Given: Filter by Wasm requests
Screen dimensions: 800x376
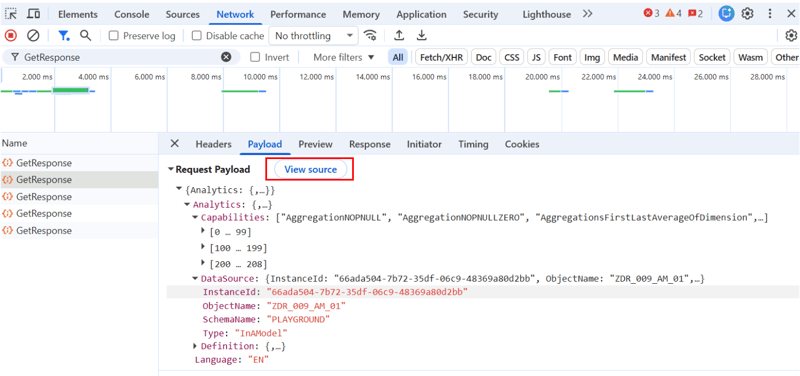Looking at the screenshot, I should (x=751, y=57).
